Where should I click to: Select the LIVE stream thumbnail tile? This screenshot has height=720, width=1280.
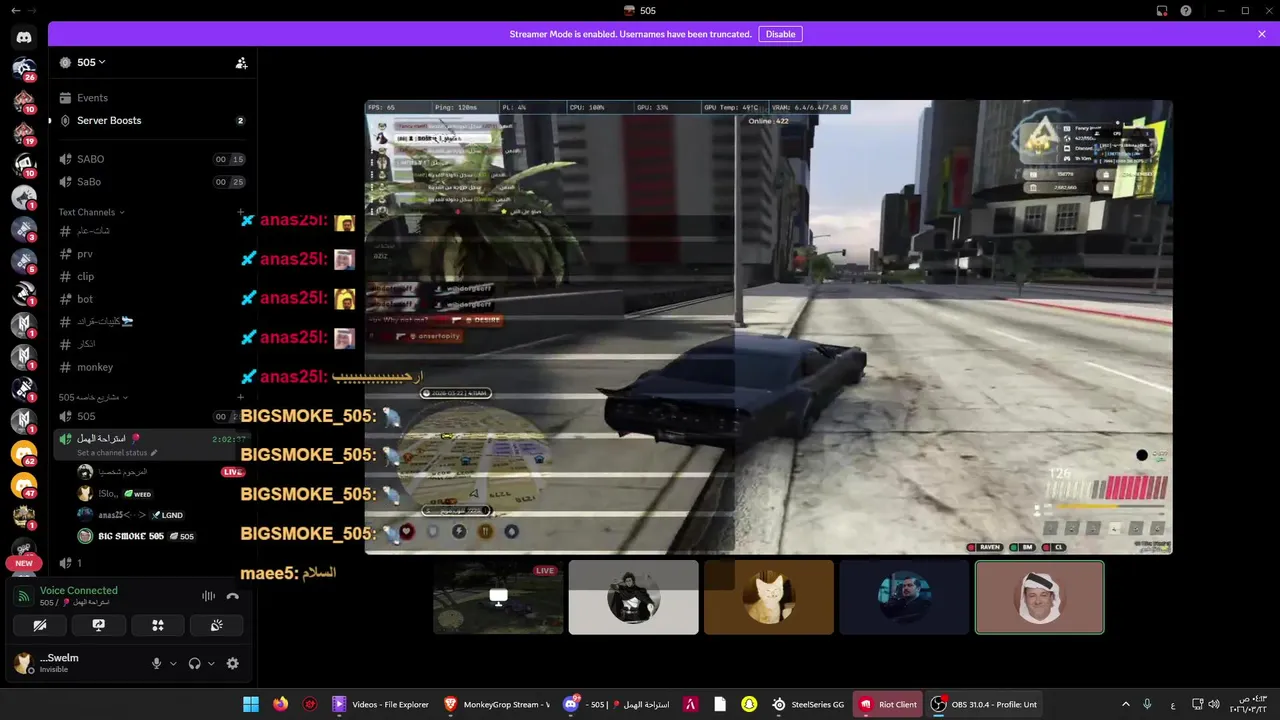(x=498, y=597)
